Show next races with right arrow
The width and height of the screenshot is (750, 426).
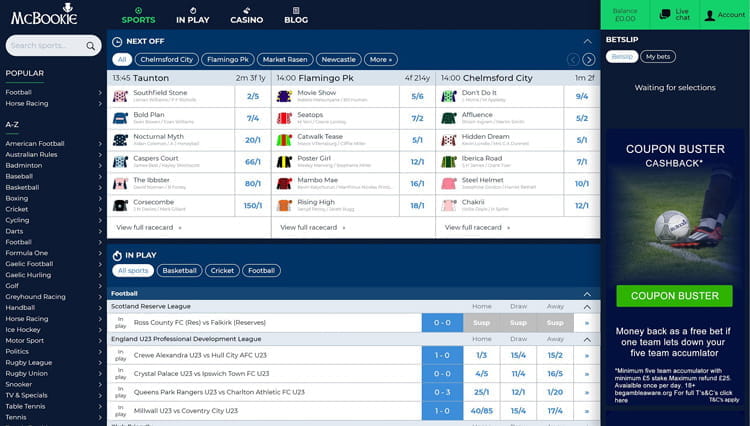point(589,60)
